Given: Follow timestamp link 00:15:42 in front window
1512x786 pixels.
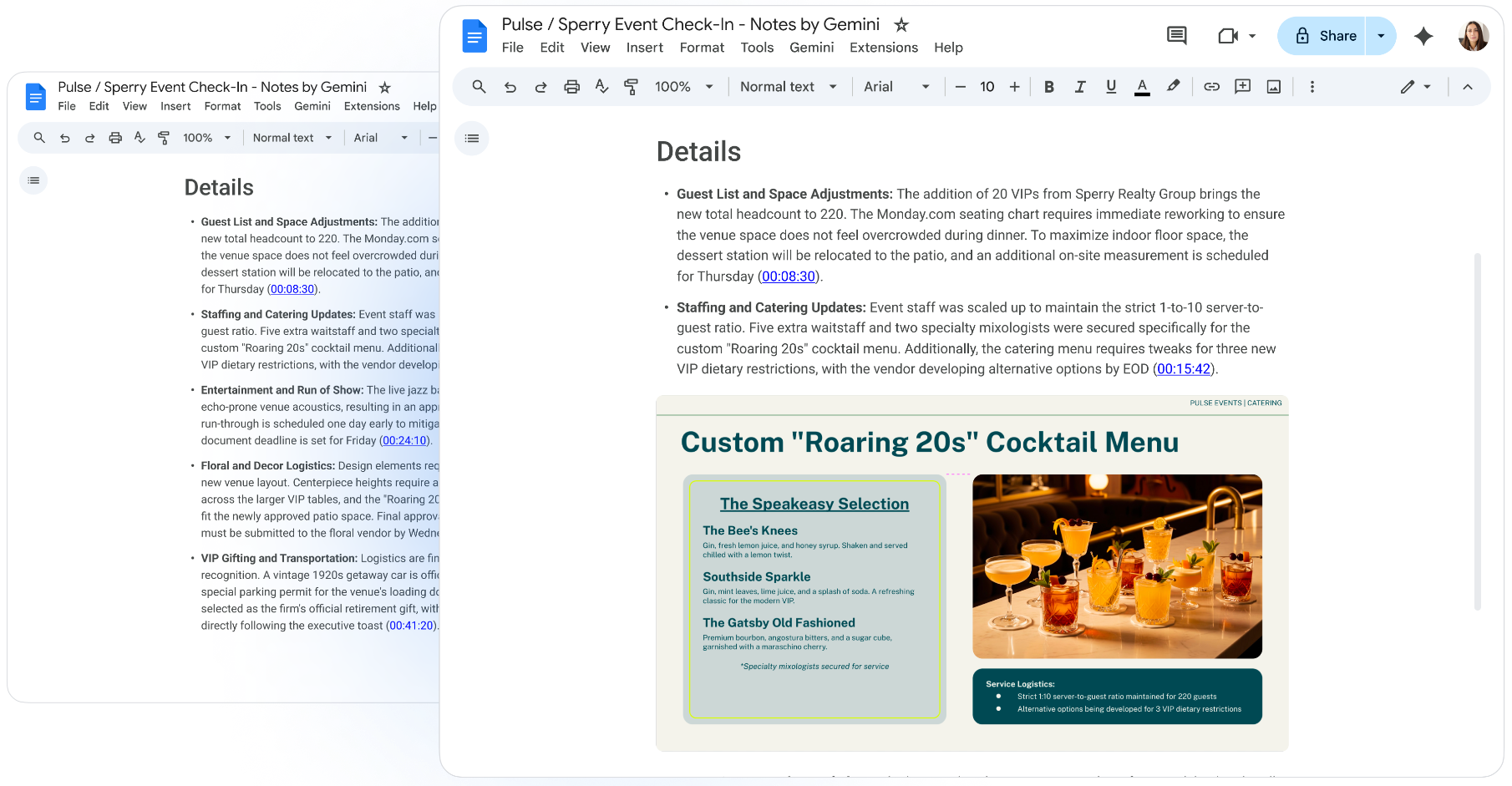Looking at the screenshot, I should [x=1184, y=369].
